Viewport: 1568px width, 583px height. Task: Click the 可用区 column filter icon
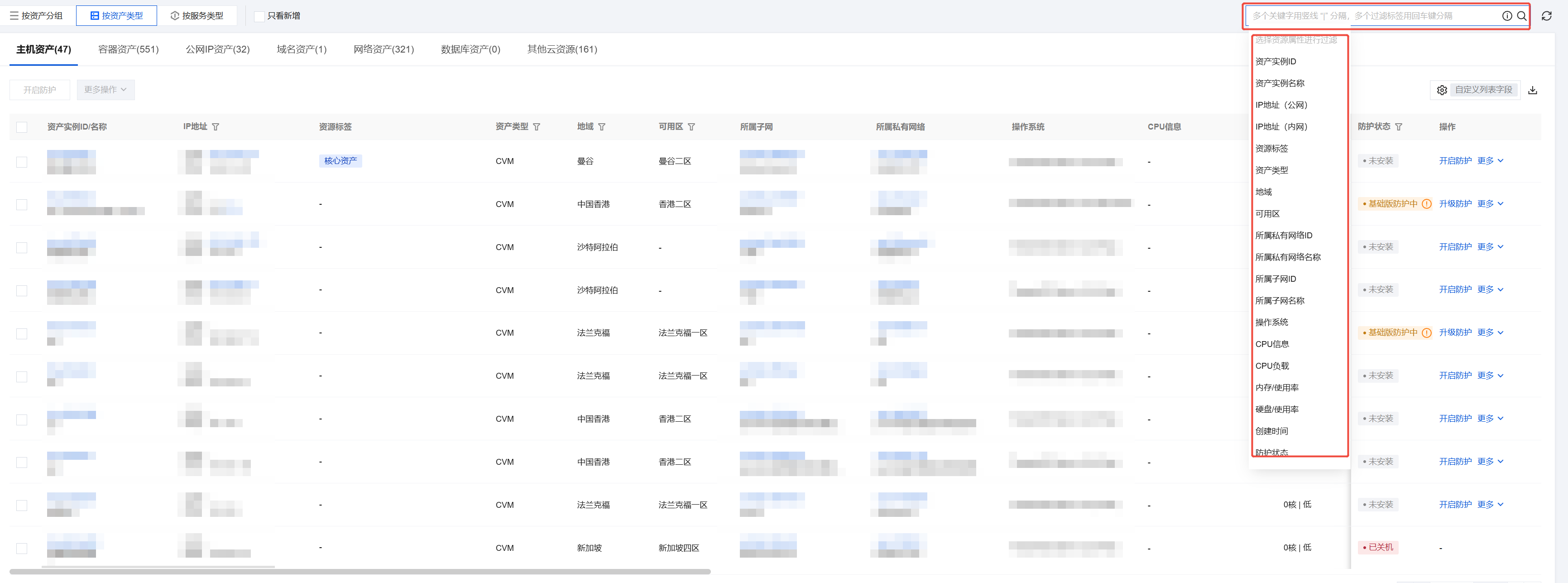coord(691,127)
